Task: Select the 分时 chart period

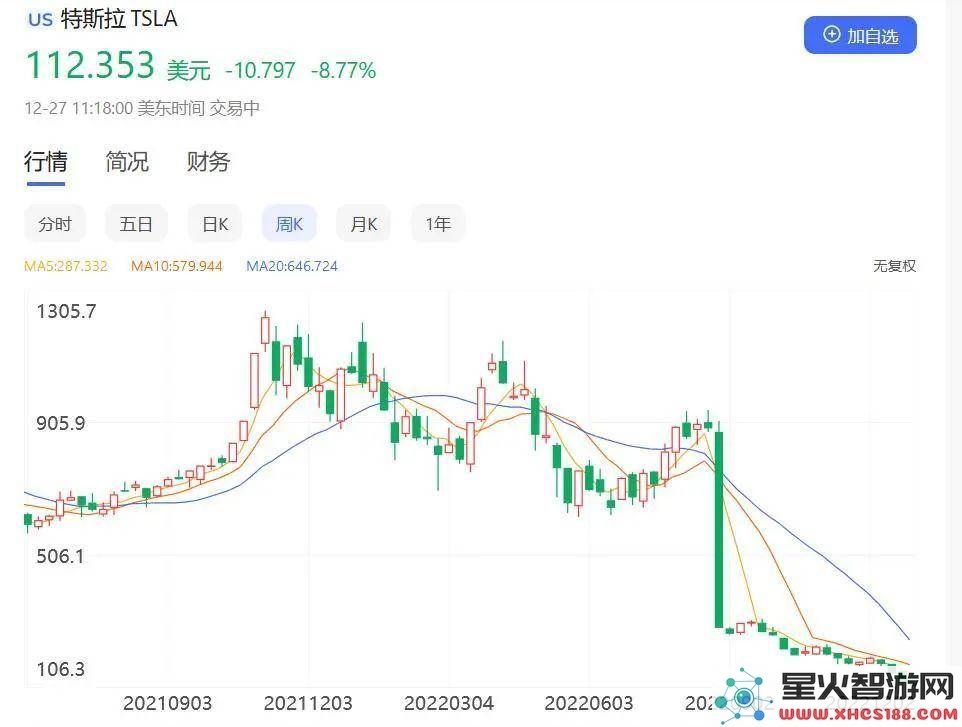Action: 55,224
